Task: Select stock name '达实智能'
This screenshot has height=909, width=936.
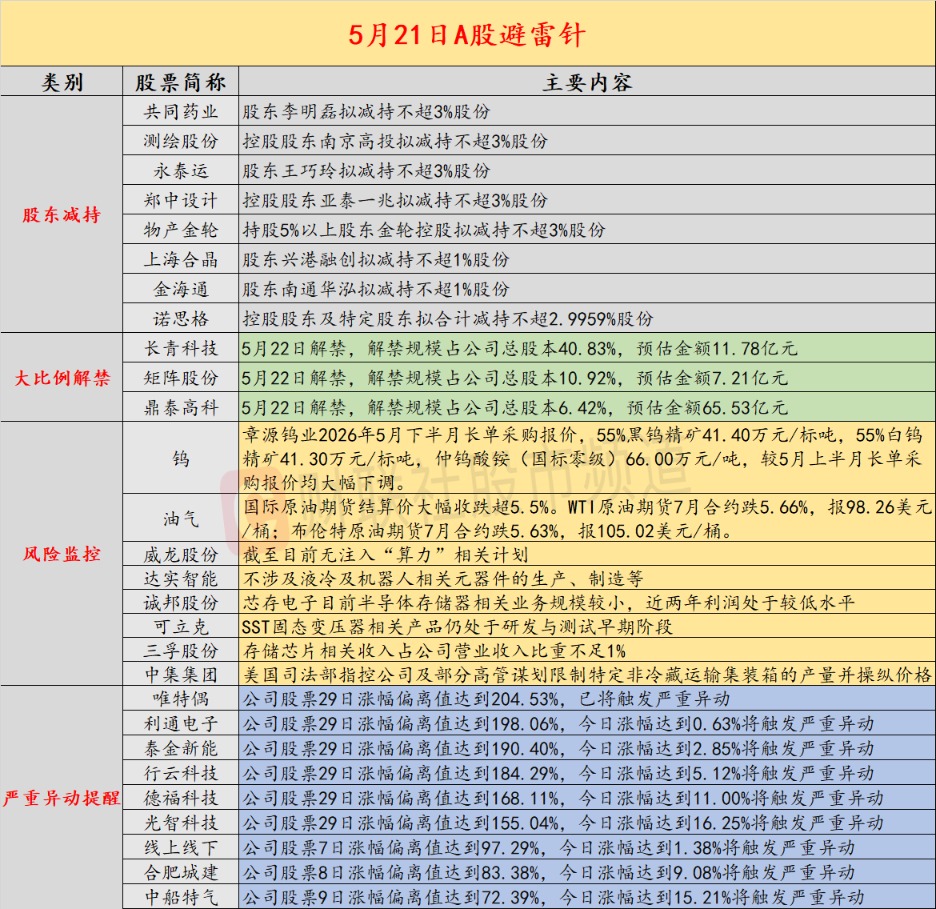Action: click(180, 578)
